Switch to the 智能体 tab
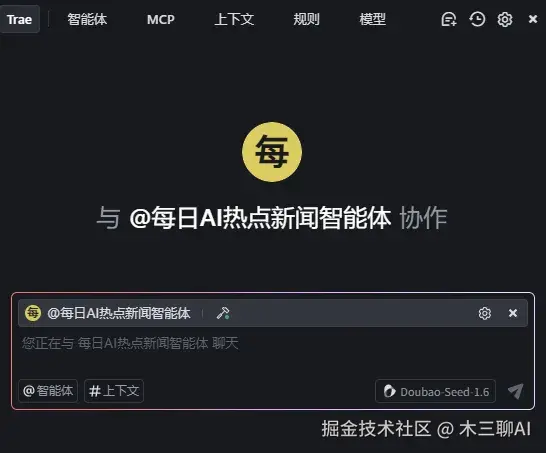 click(x=87, y=19)
